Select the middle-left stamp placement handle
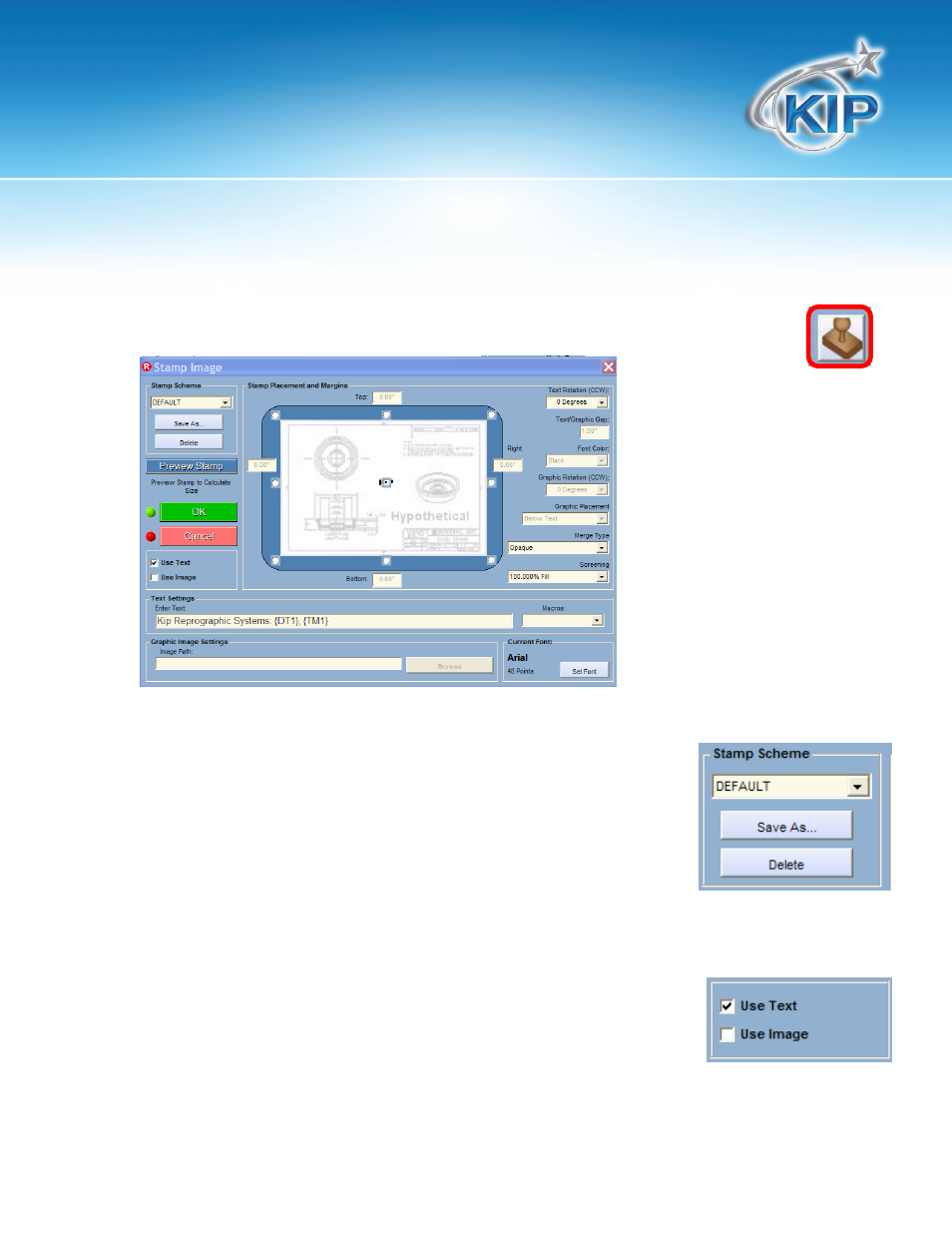Image resolution: width=952 pixels, height=1233 pixels. coord(275,482)
